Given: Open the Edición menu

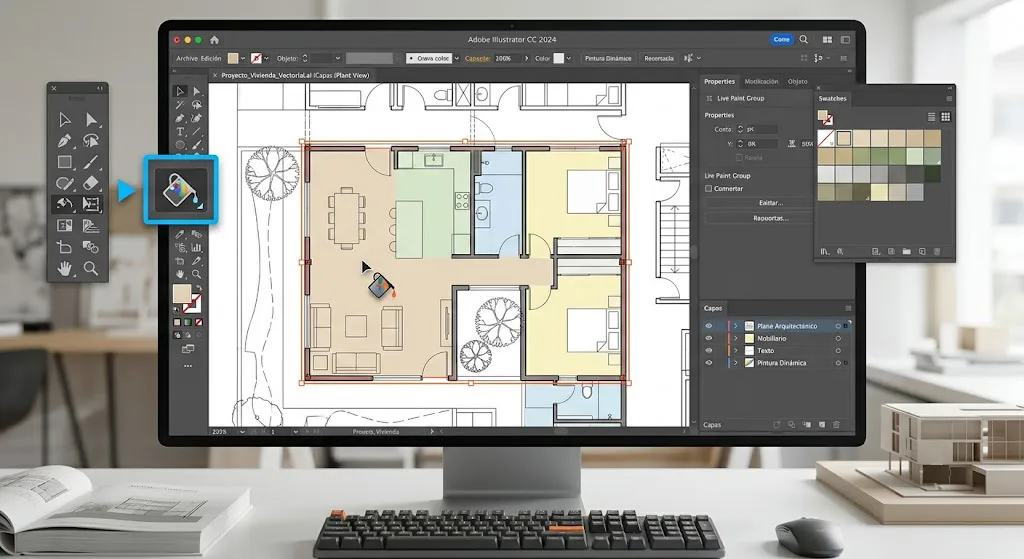Looking at the screenshot, I should (x=211, y=58).
